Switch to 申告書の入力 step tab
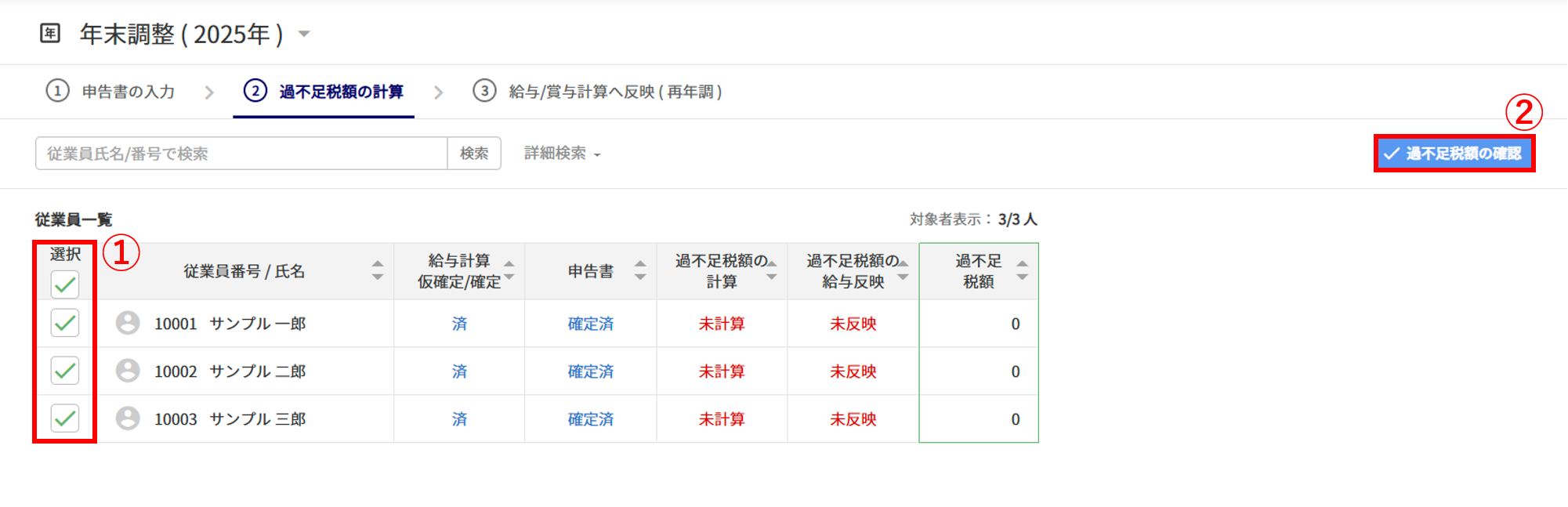The width and height of the screenshot is (1568, 507). click(111, 92)
